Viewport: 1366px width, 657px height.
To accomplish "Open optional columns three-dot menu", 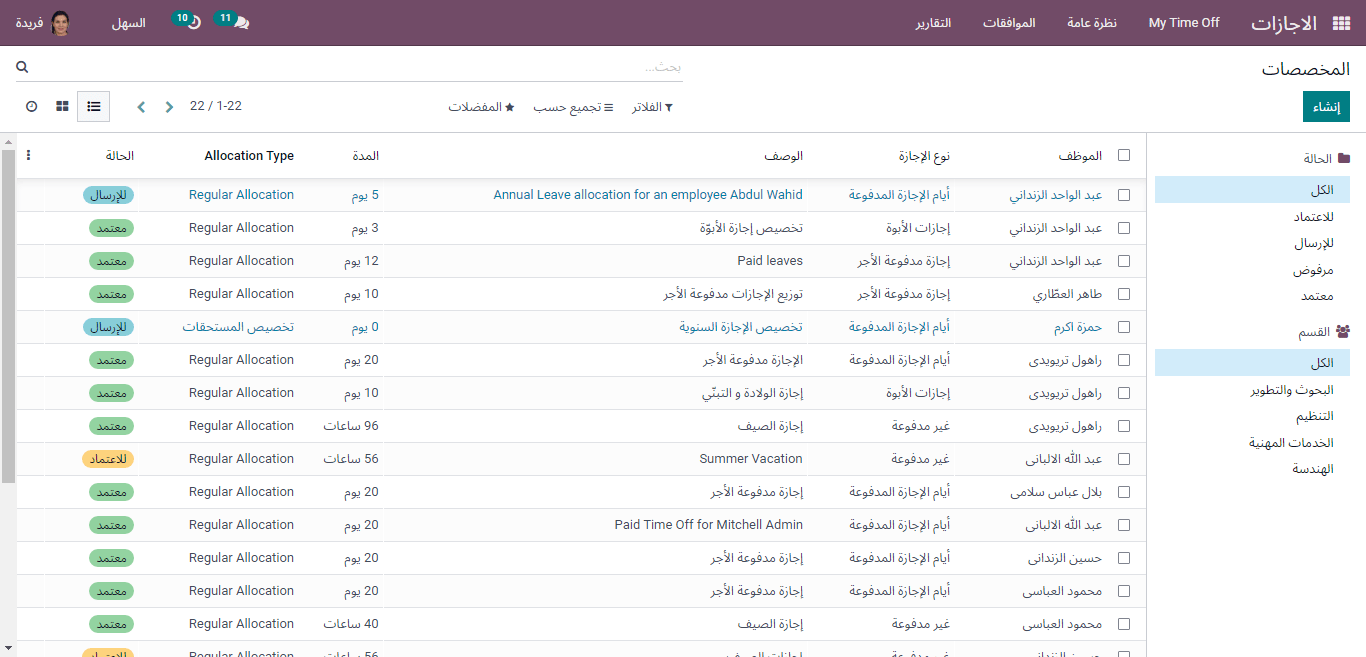I will [28, 156].
